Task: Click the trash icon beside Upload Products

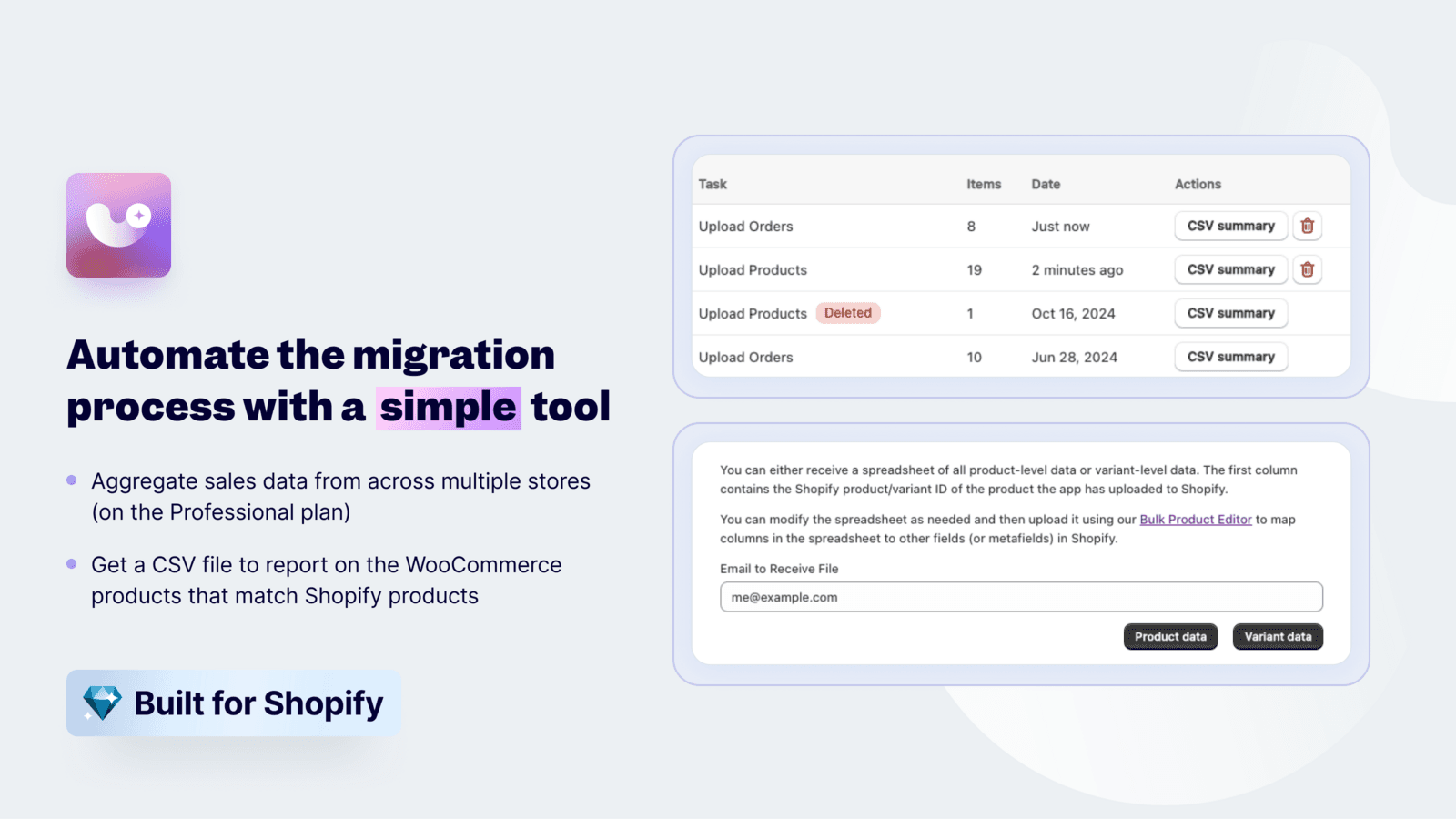Action: (1307, 269)
